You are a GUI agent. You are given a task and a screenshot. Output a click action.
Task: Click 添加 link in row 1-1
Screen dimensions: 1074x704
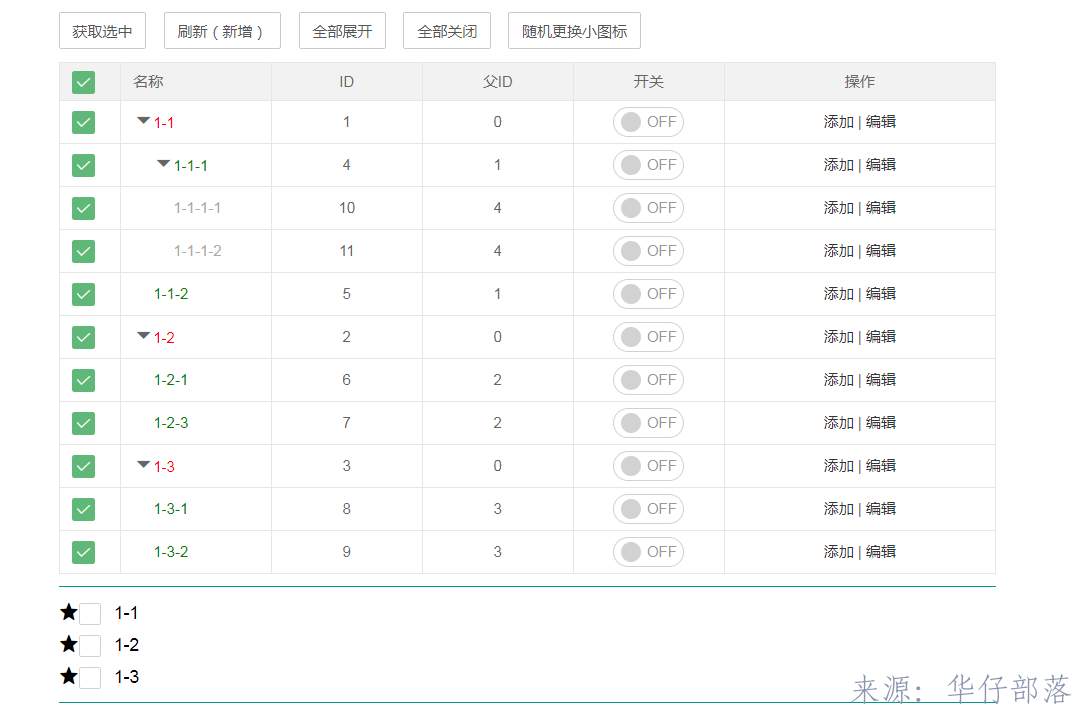(838, 122)
